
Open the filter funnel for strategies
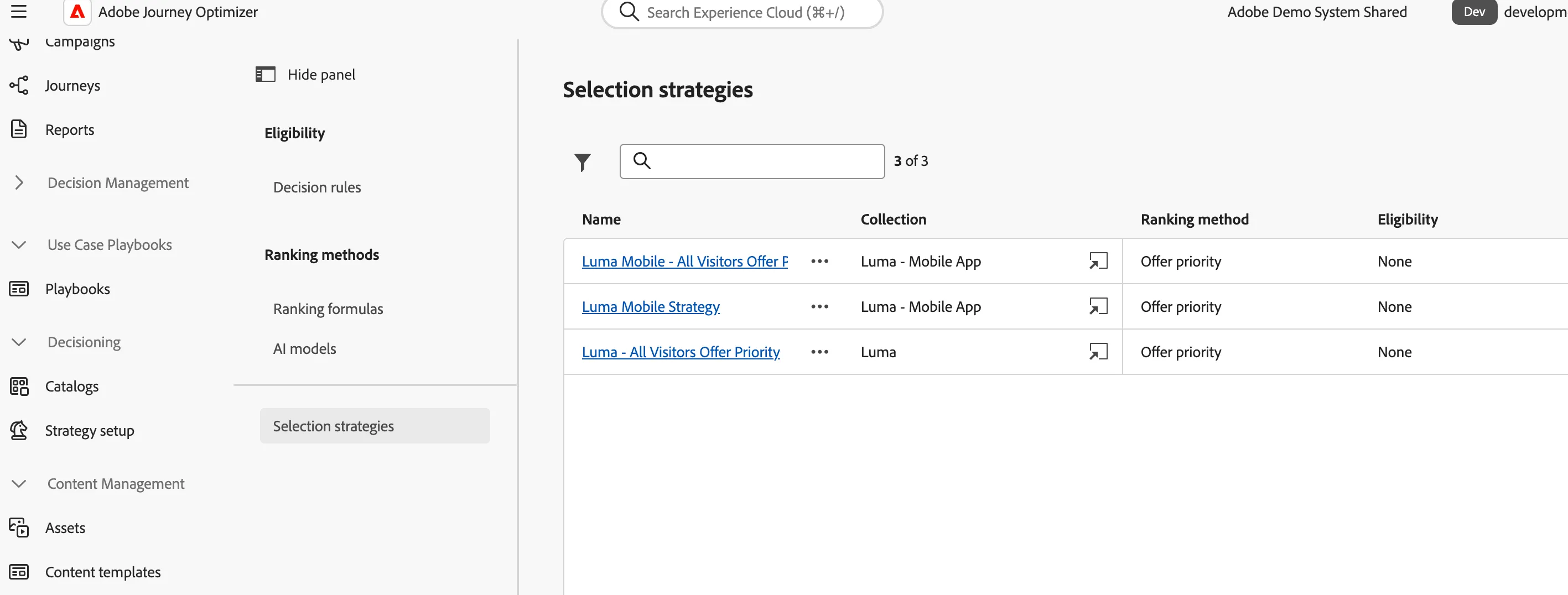tap(583, 162)
